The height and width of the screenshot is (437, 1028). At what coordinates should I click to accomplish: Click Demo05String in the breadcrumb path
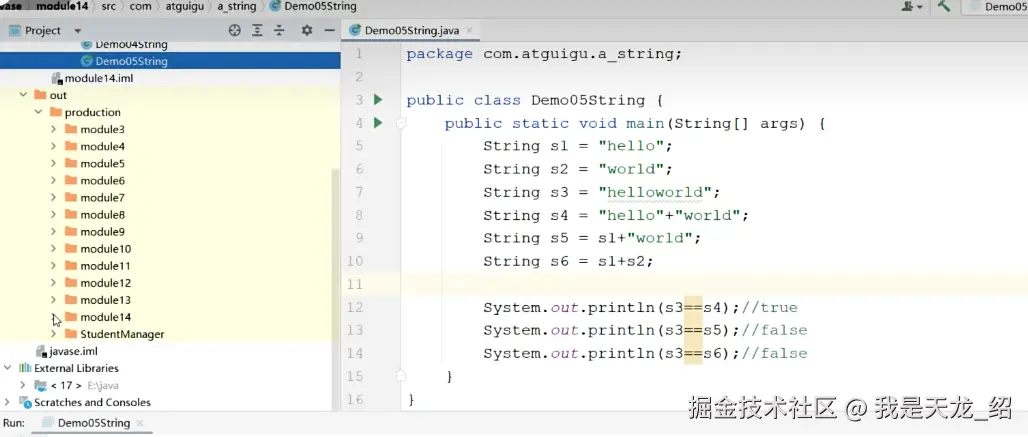313,7
